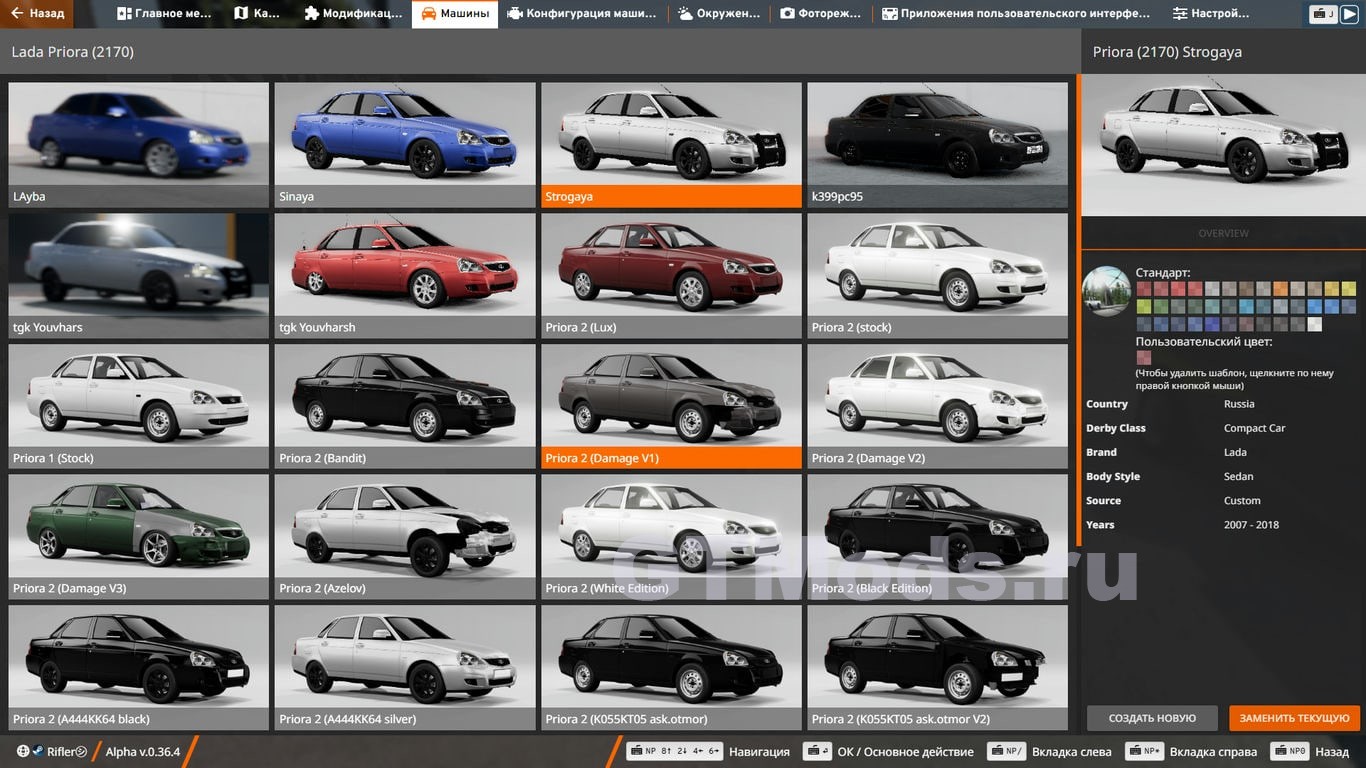Click the ЗАМЕНИТЬ ТЕКУЩУЮ button
Viewport: 1366px width, 768px height.
pyautogui.click(x=1294, y=718)
